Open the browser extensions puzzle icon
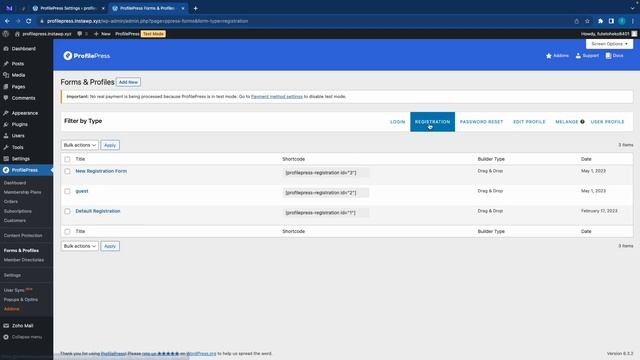The height and width of the screenshot is (360, 640). (x=600, y=21)
